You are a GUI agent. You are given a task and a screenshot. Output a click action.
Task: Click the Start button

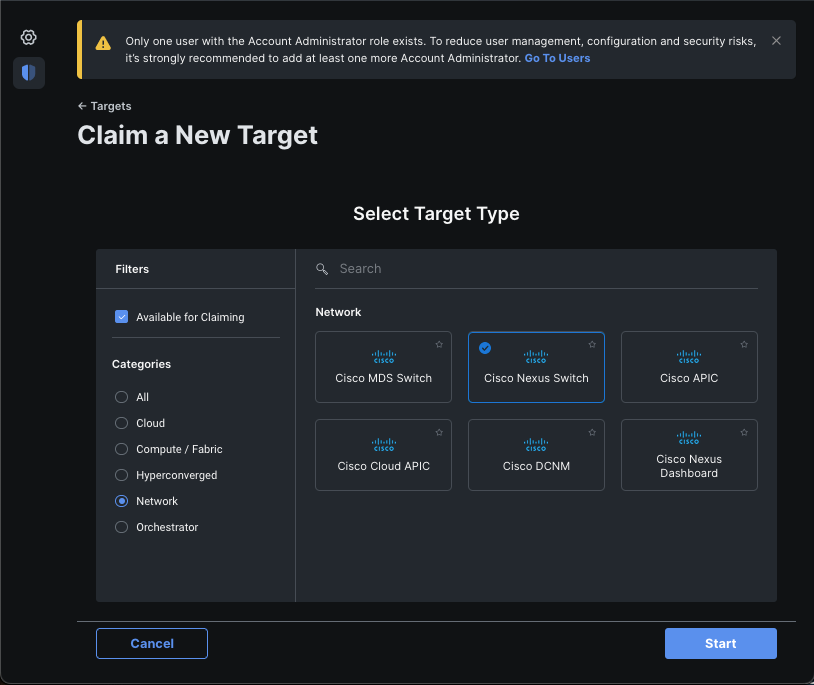pyautogui.click(x=721, y=643)
